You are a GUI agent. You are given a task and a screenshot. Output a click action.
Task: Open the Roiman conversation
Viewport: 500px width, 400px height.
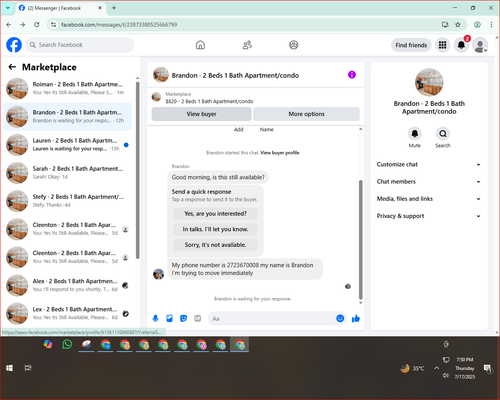(68, 89)
